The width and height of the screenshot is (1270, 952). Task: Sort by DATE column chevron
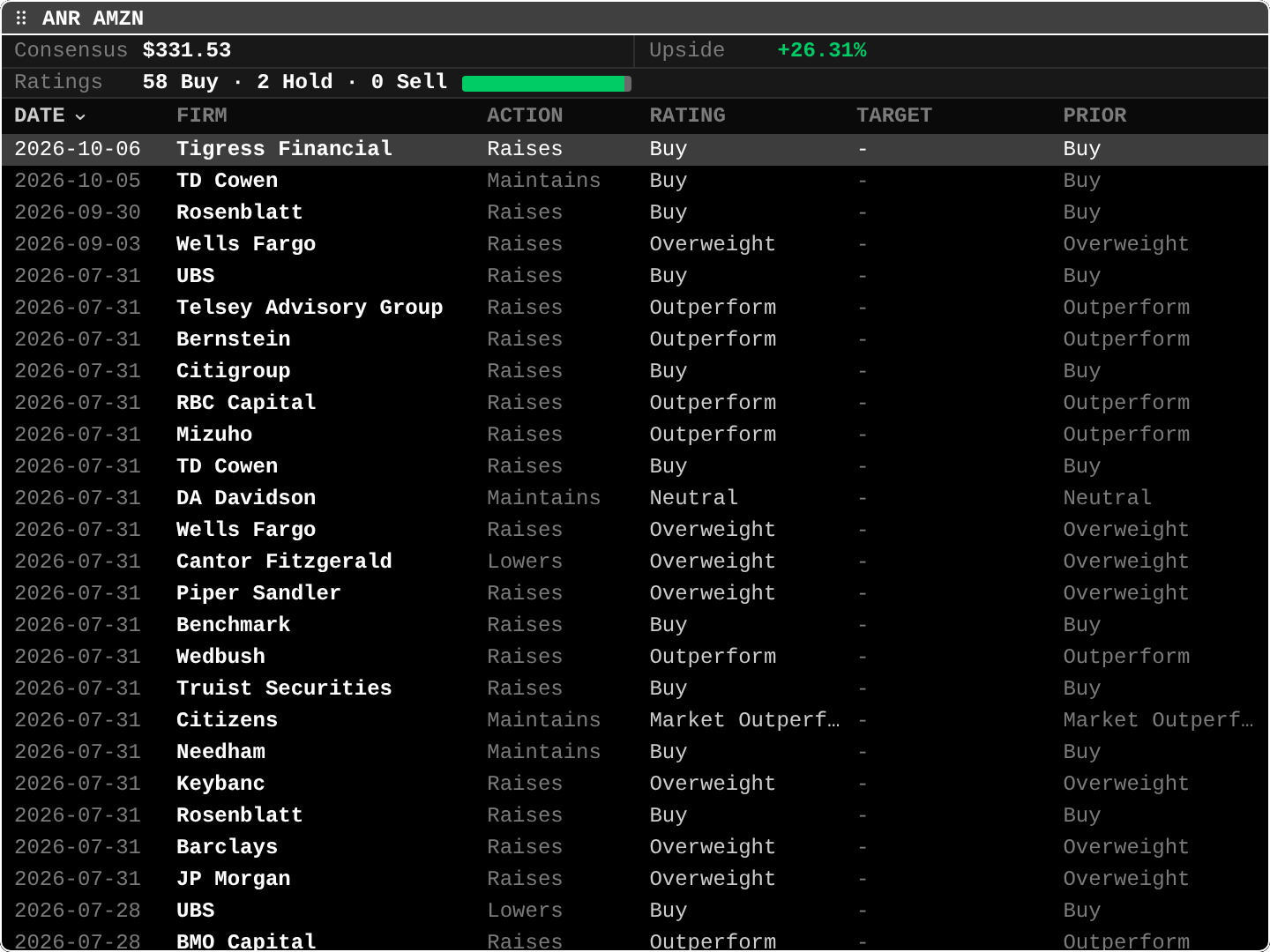(80, 116)
